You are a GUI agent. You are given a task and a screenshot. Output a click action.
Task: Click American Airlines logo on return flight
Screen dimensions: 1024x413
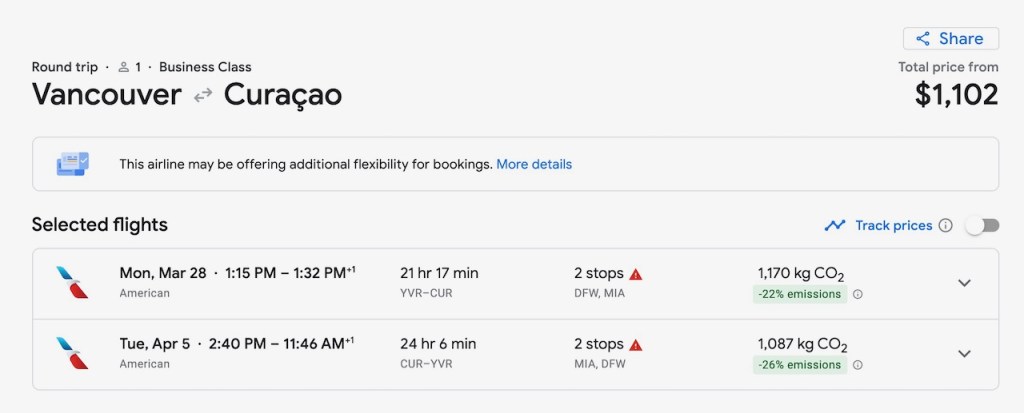73,353
